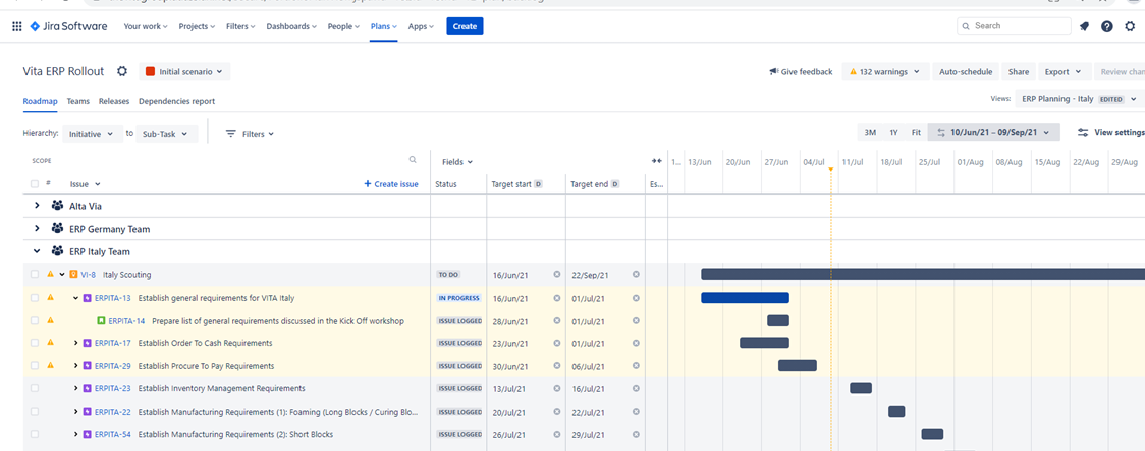Screen dimensions: 1145x451
Task: Click the warning triangle on ERPITA-13 row
Action: coord(50,297)
